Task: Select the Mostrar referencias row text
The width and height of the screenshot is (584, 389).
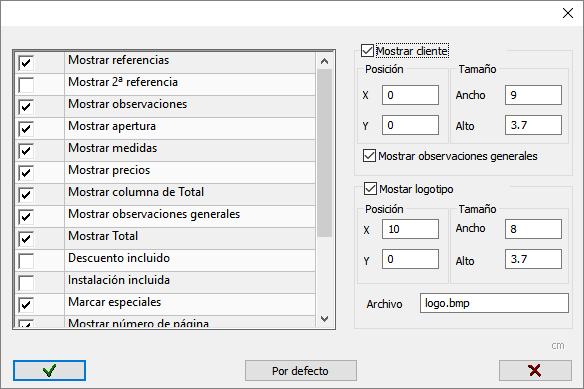Action: coord(118,60)
